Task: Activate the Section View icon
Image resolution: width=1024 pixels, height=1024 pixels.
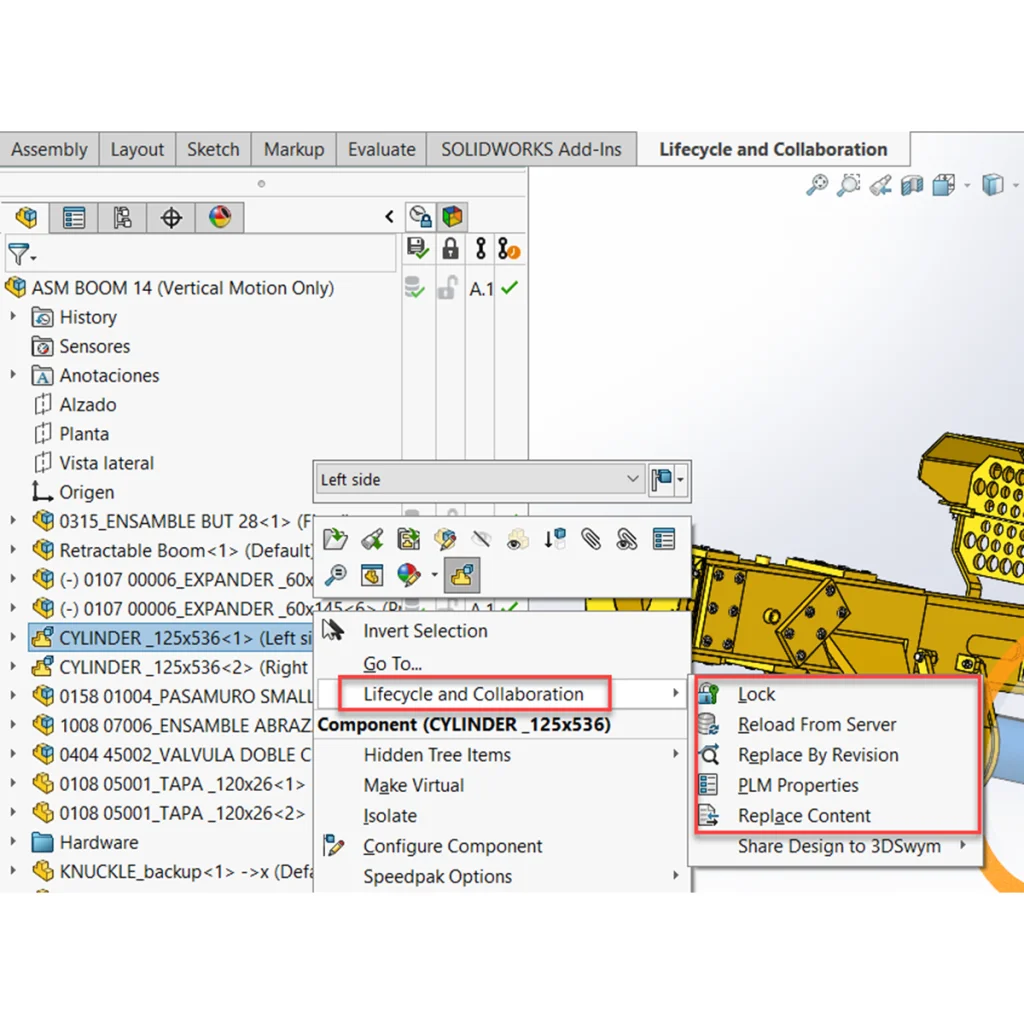Action: (x=911, y=185)
